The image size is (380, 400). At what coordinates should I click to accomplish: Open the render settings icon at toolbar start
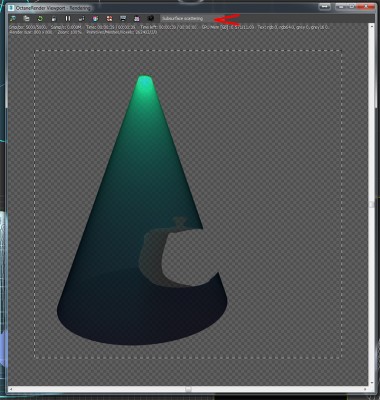coord(13,19)
